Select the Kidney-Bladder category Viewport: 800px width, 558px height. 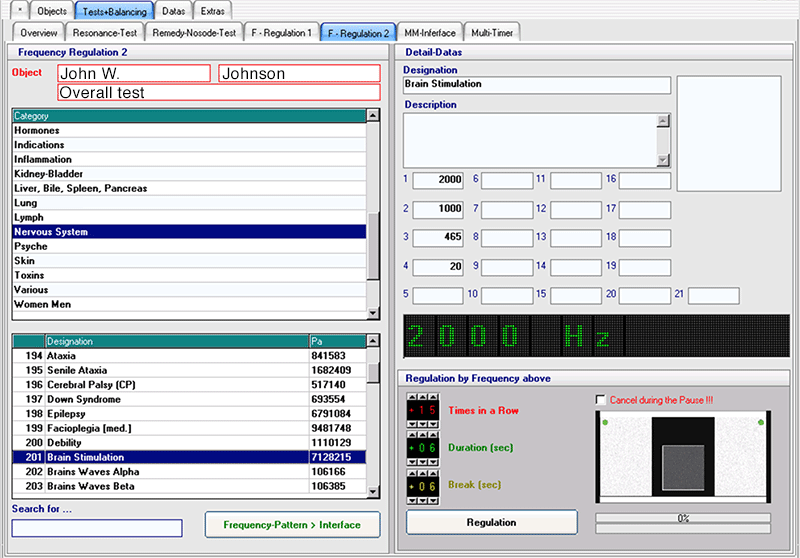pos(189,174)
